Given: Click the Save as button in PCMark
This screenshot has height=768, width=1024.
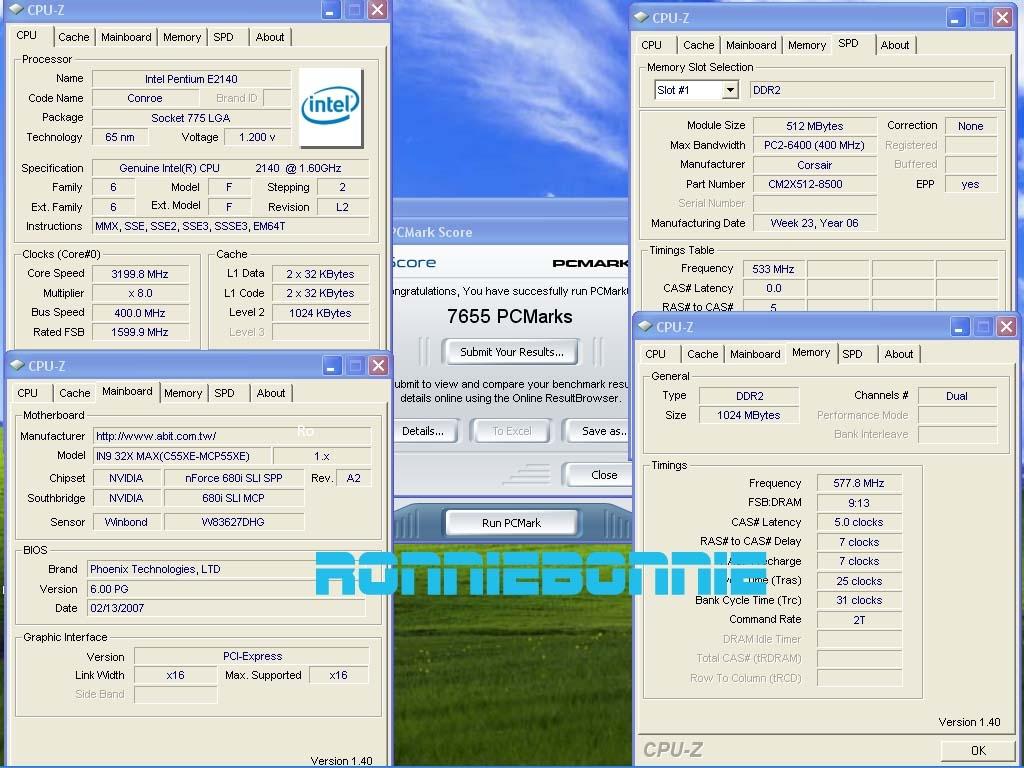Looking at the screenshot, I should pos(598,431).
